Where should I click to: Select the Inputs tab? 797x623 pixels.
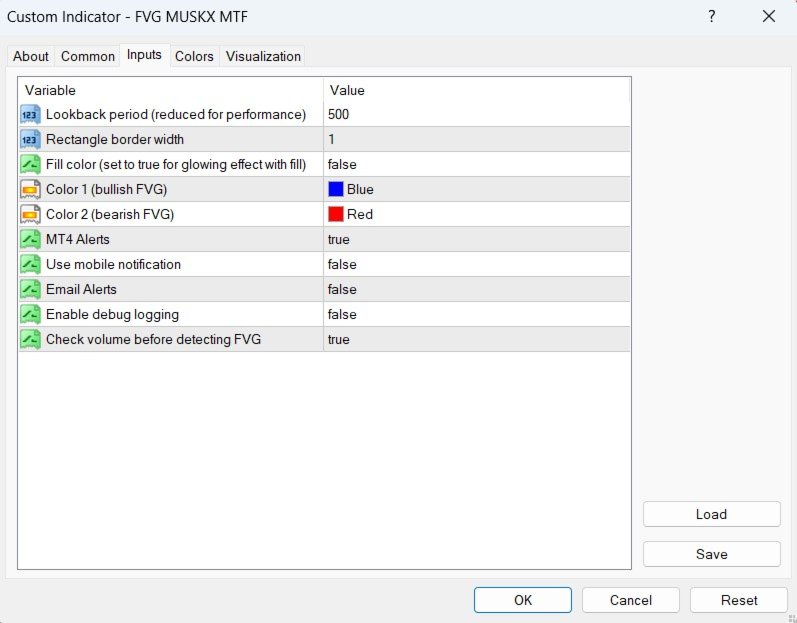tap(144, 55)
